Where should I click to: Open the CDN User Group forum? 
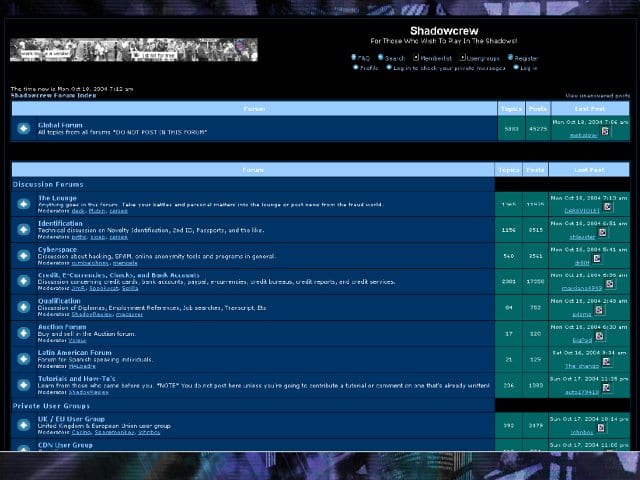coord(65,445)
